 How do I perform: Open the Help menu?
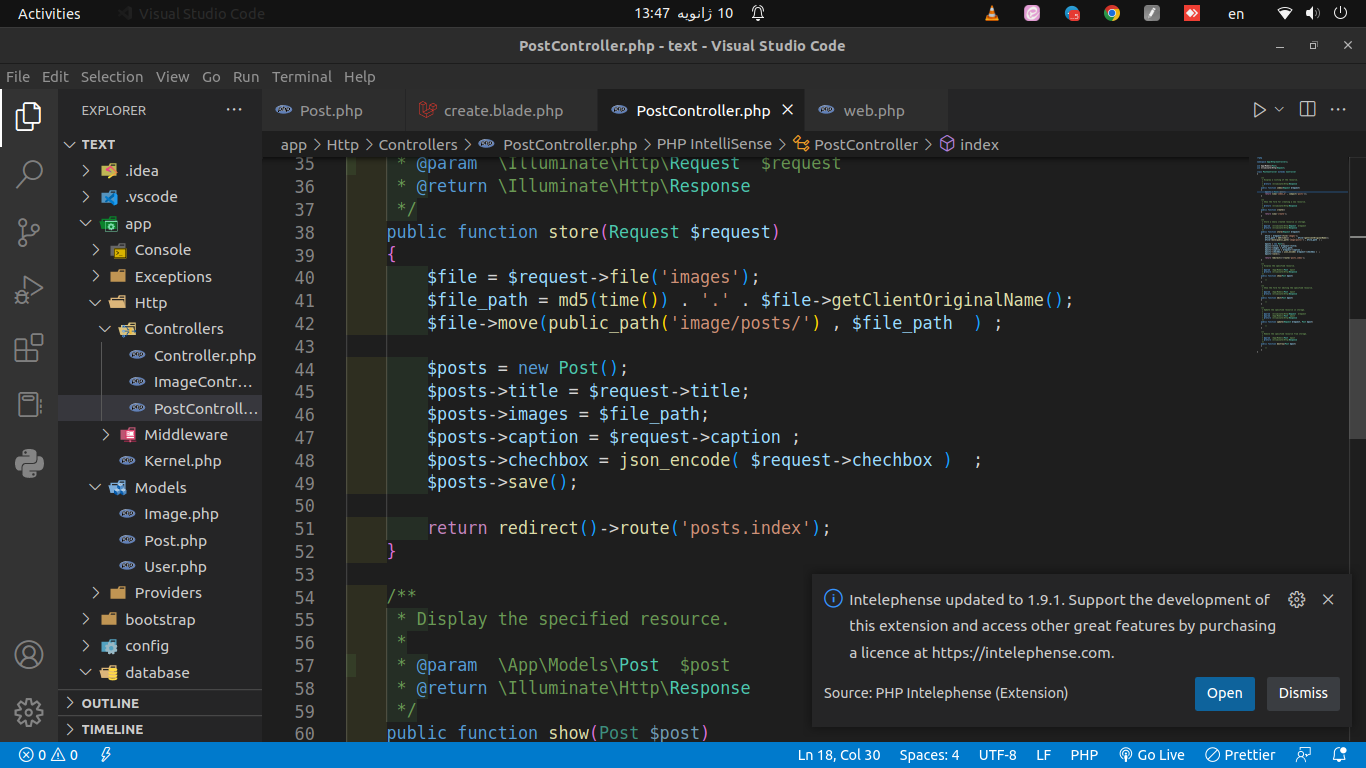(360, 77)
